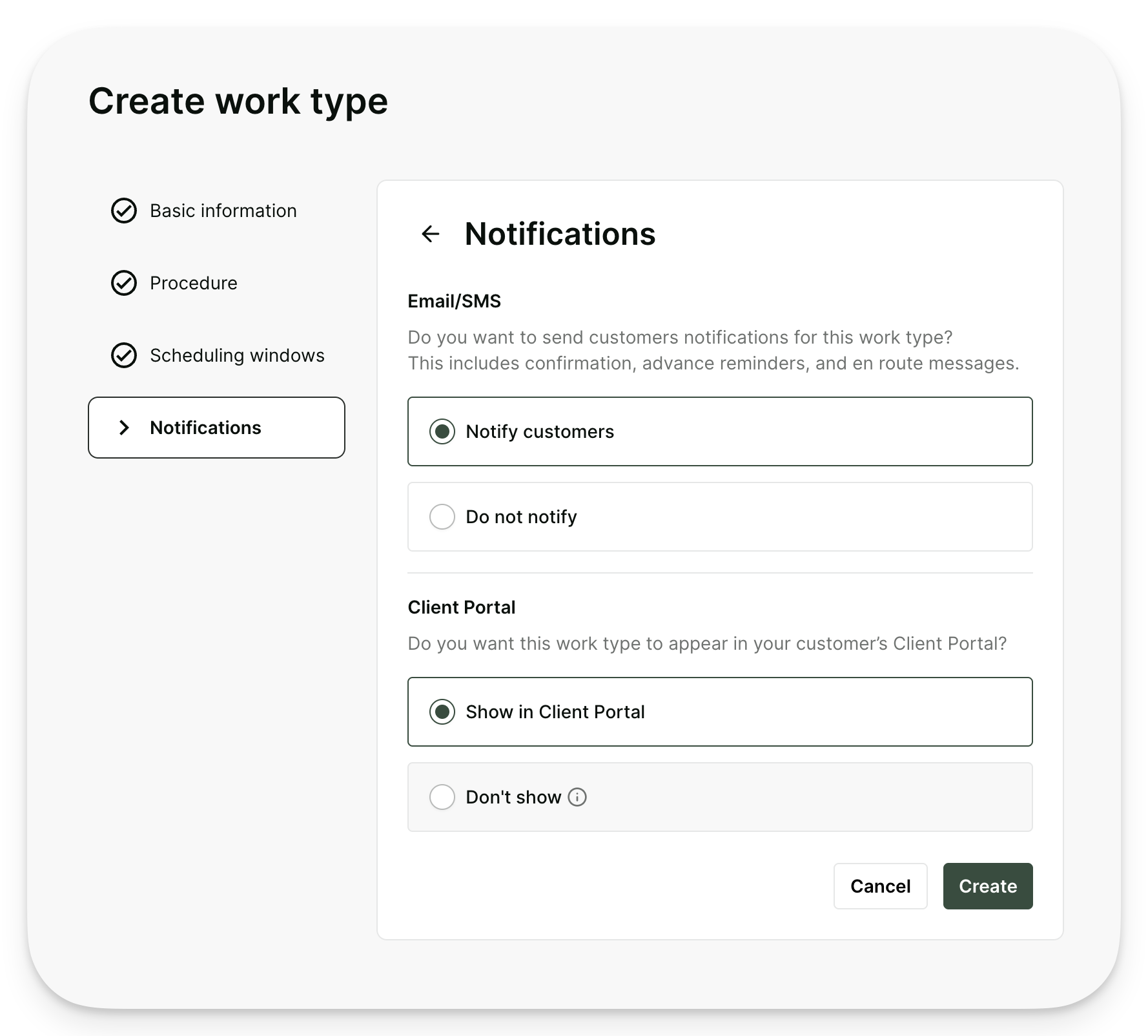1148x1036 pixels.
Task: Click the Email/SMS section heading
Action: [455, 301]
